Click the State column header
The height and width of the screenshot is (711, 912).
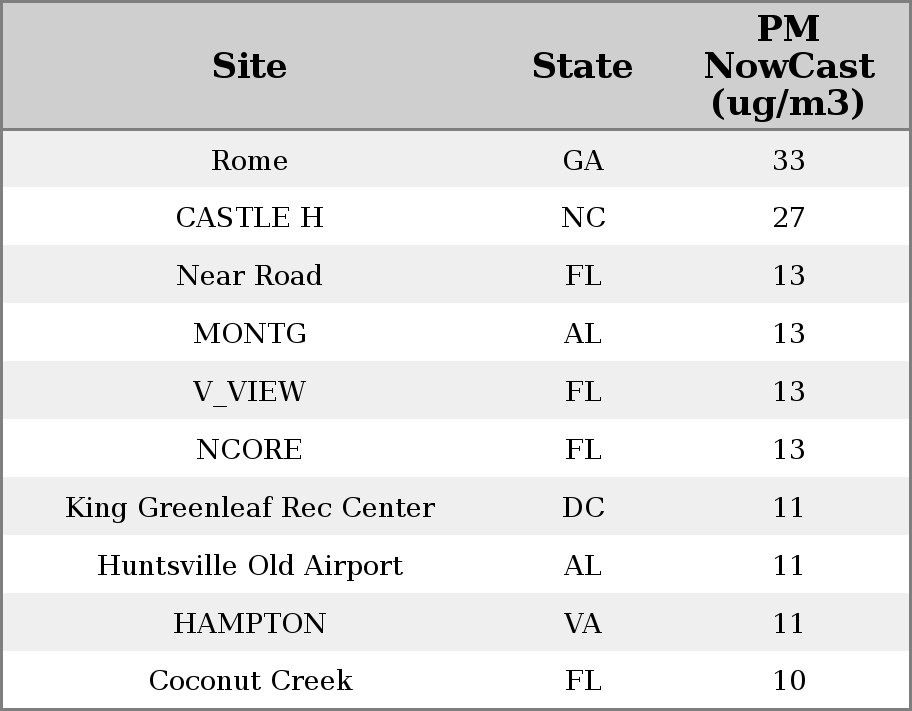(x=582, y=66)
